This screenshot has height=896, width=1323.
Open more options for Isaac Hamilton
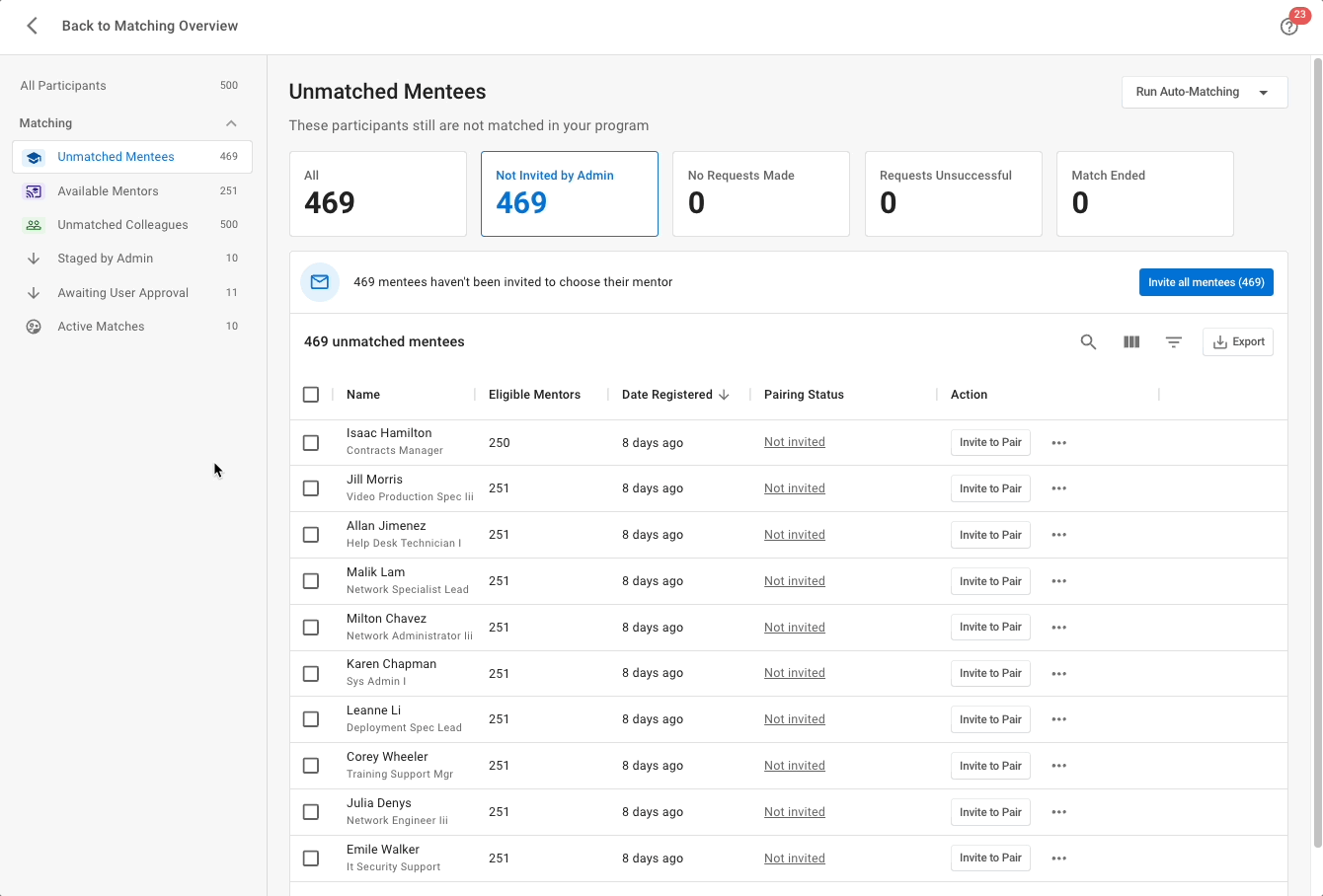(x=1059, y=443)
